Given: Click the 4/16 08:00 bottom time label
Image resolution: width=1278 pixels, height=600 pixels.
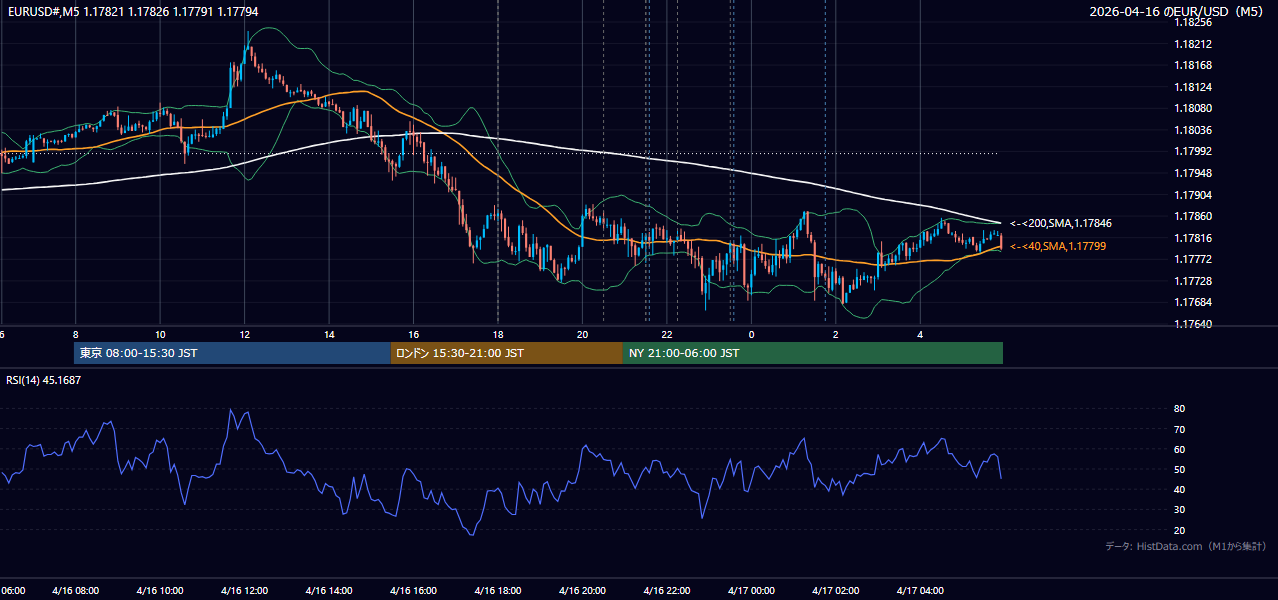Looking at the screenshot, I should 75,591.
